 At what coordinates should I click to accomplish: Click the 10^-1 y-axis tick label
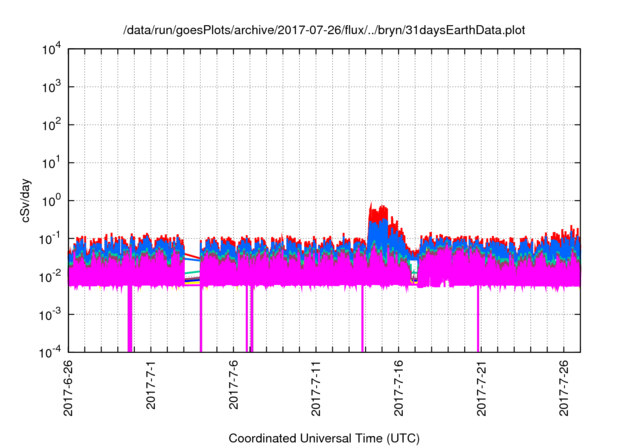pos(50,238)
